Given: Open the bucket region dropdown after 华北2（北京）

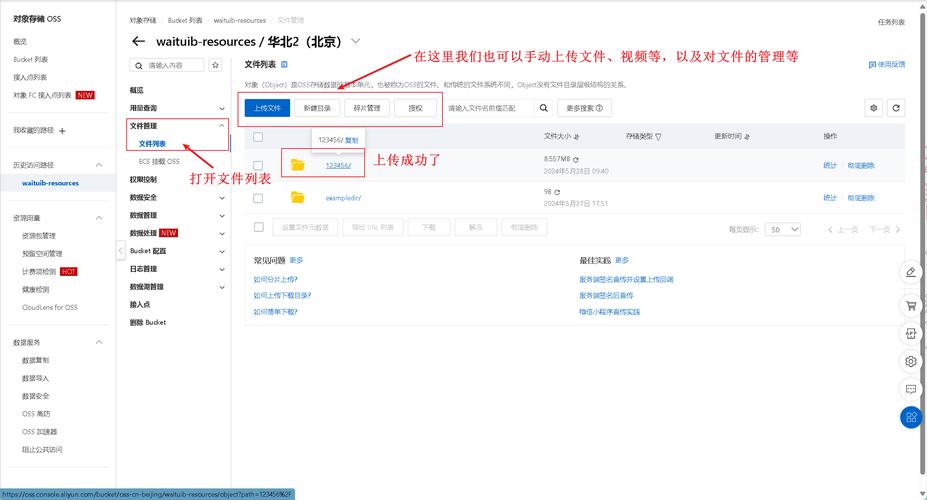Looking at the screenshot, I should [x=354, y=42].
